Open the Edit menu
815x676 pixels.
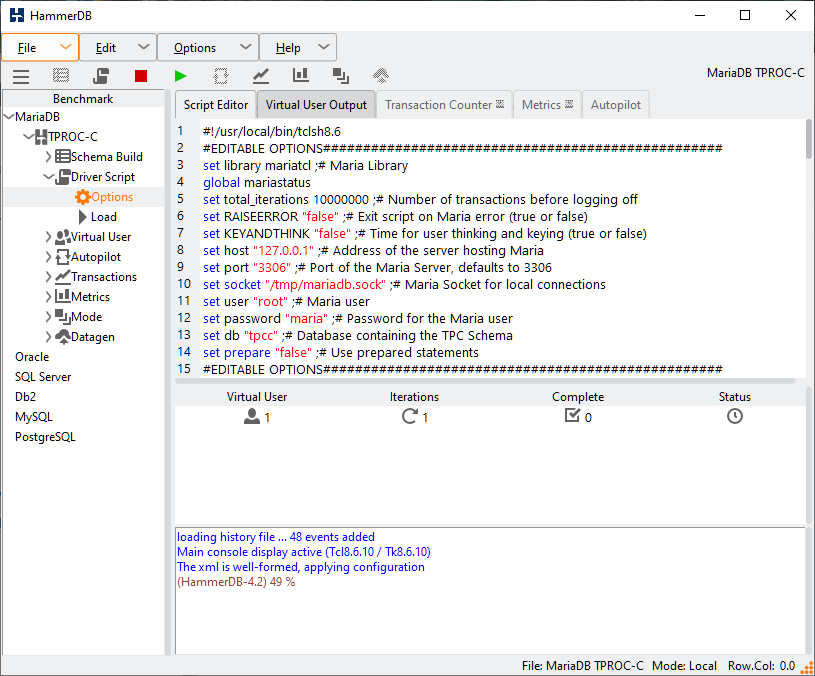tap(118, 48)
